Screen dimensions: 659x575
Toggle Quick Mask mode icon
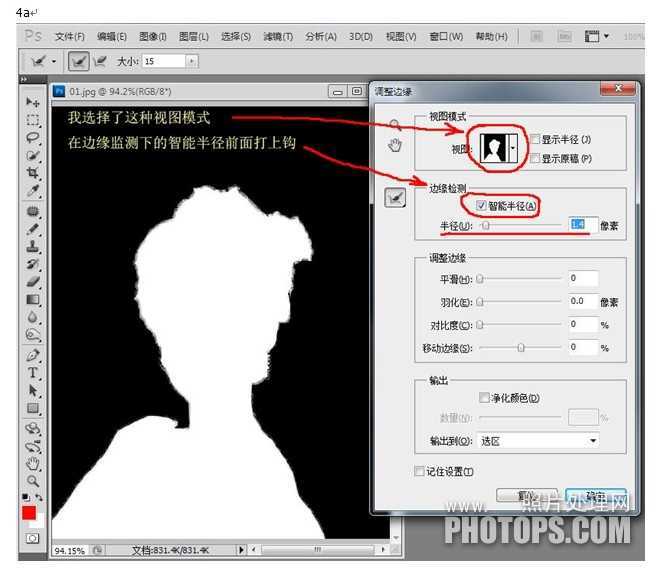(x=32, y=538)
